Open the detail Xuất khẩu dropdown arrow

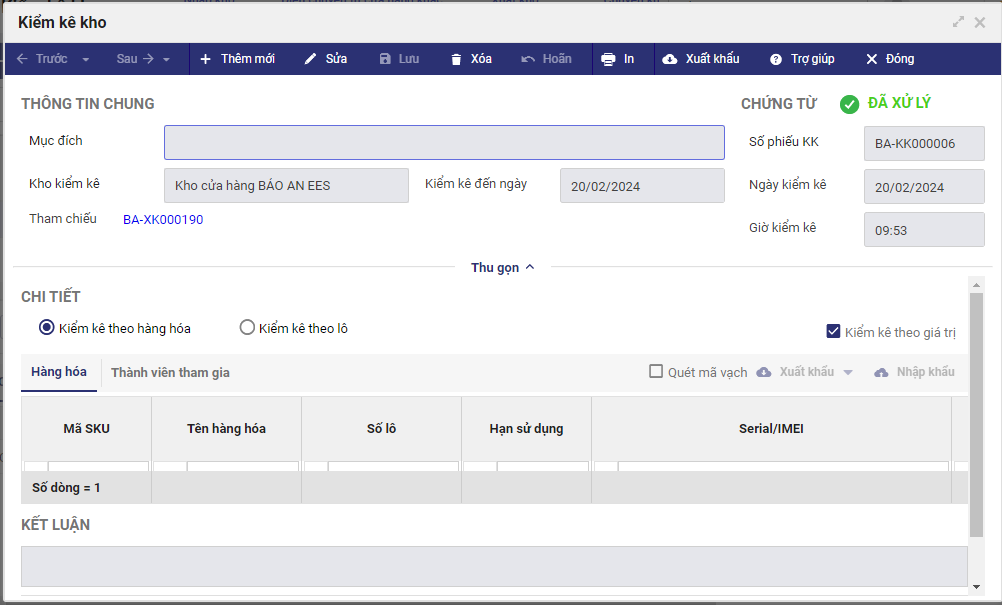848,372
